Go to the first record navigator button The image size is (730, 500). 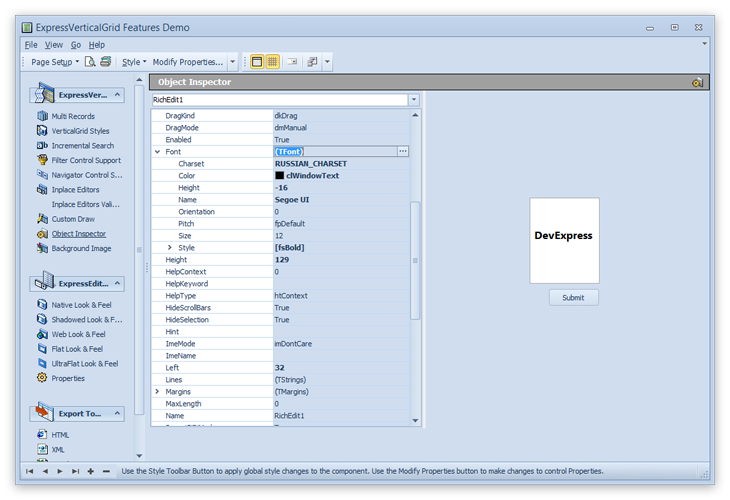click(x=30, y=471)
